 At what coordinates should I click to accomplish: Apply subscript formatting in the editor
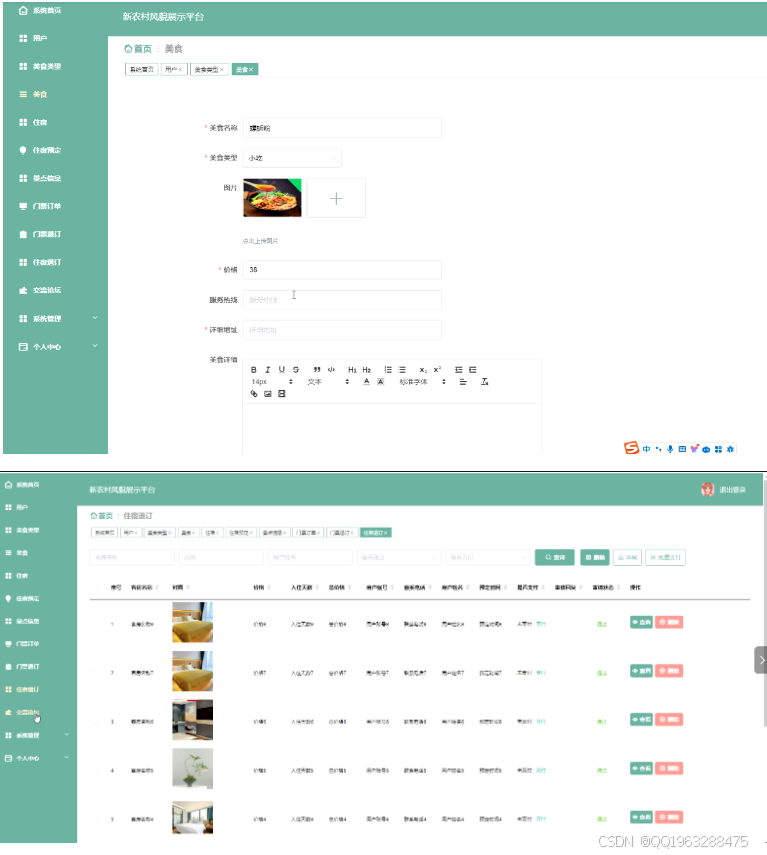(x=423, y=370)
